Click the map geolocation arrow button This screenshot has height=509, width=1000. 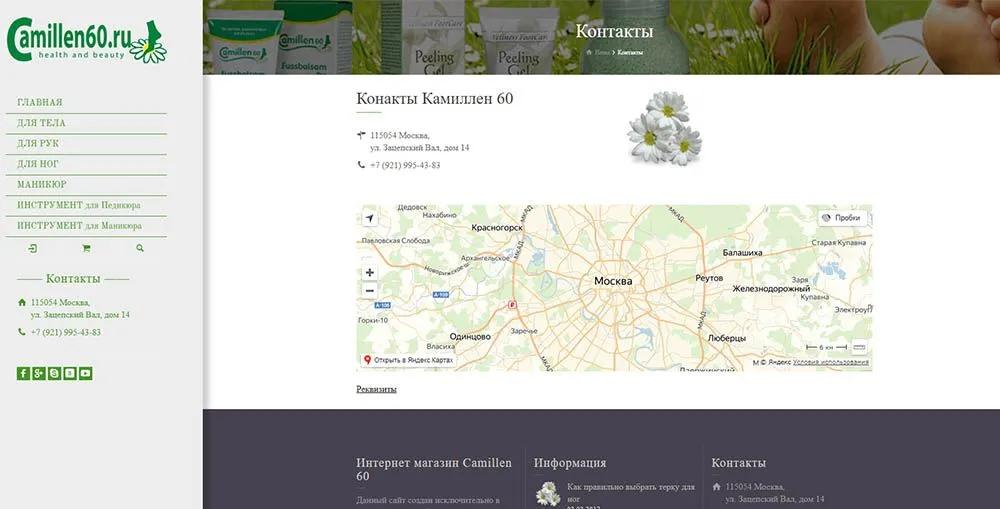[x=370, y=218]
